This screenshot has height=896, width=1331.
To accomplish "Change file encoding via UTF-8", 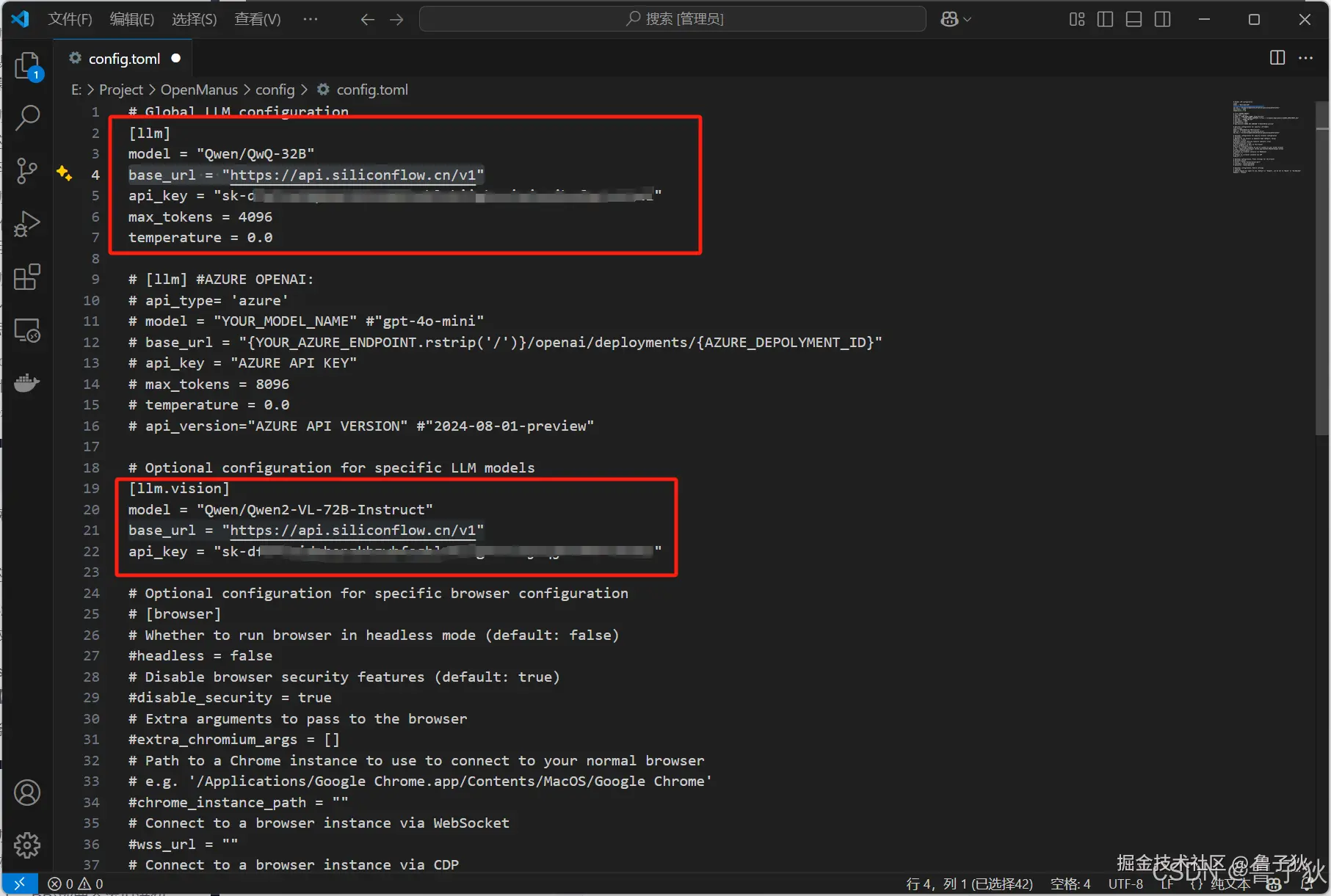I will point(1125,884).
